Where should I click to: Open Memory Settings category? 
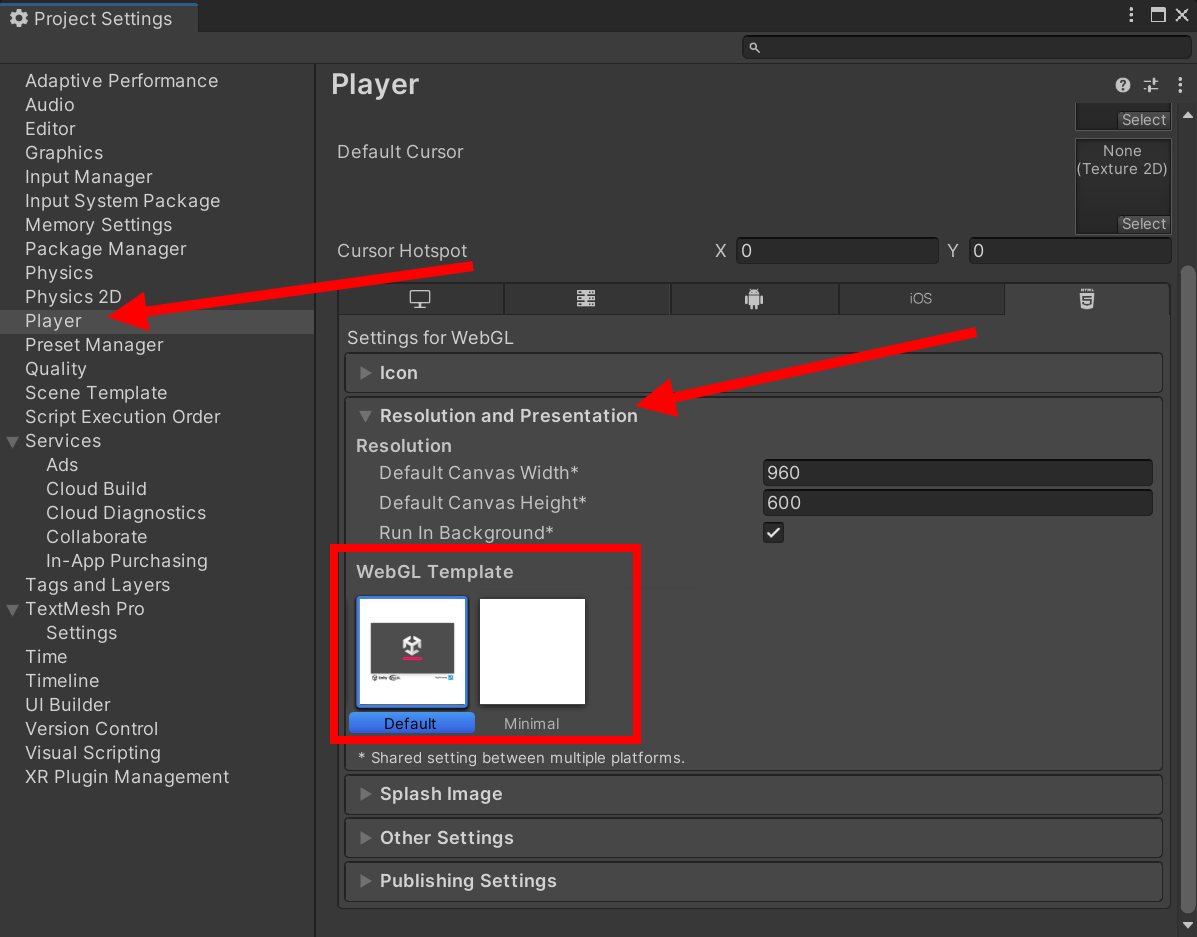pyautogui.click(x=98, y=225)
